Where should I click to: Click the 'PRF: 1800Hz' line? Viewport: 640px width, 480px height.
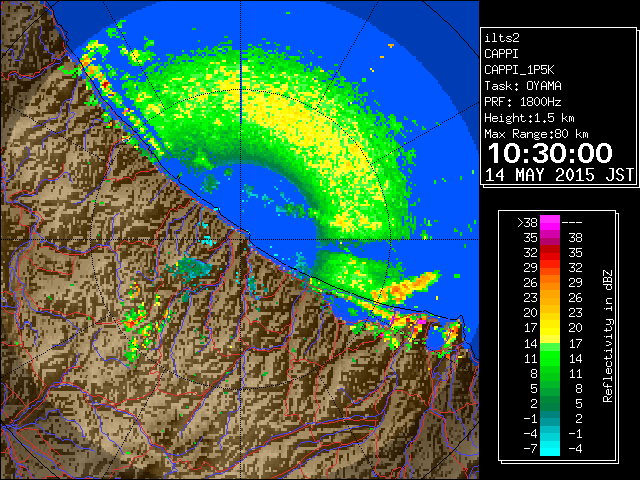pos(523,102)
